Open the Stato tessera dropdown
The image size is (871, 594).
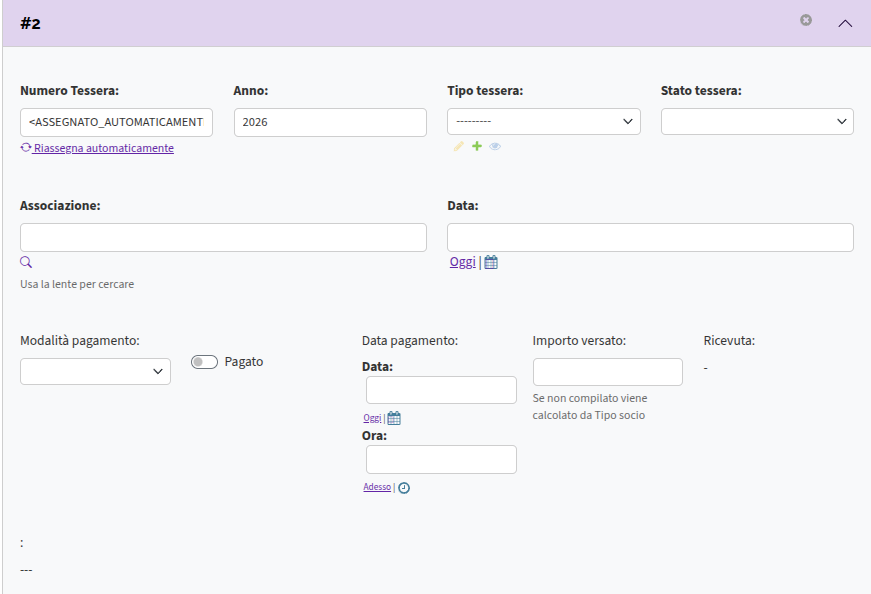757,122
